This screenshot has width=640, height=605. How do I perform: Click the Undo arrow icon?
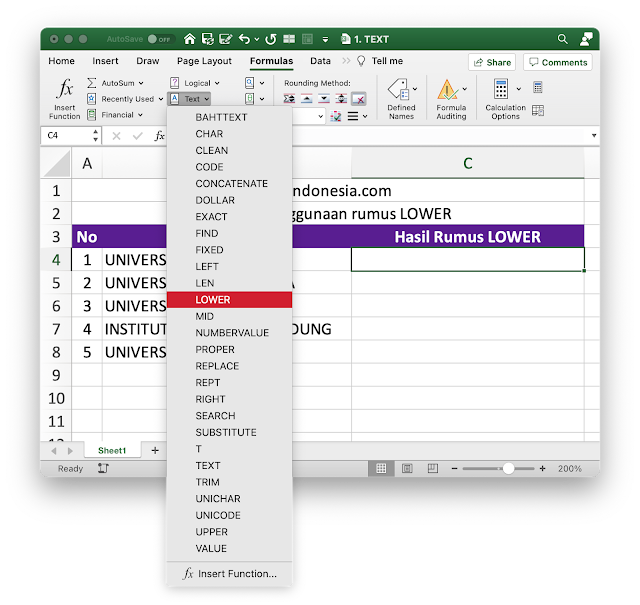click(244, 39)
